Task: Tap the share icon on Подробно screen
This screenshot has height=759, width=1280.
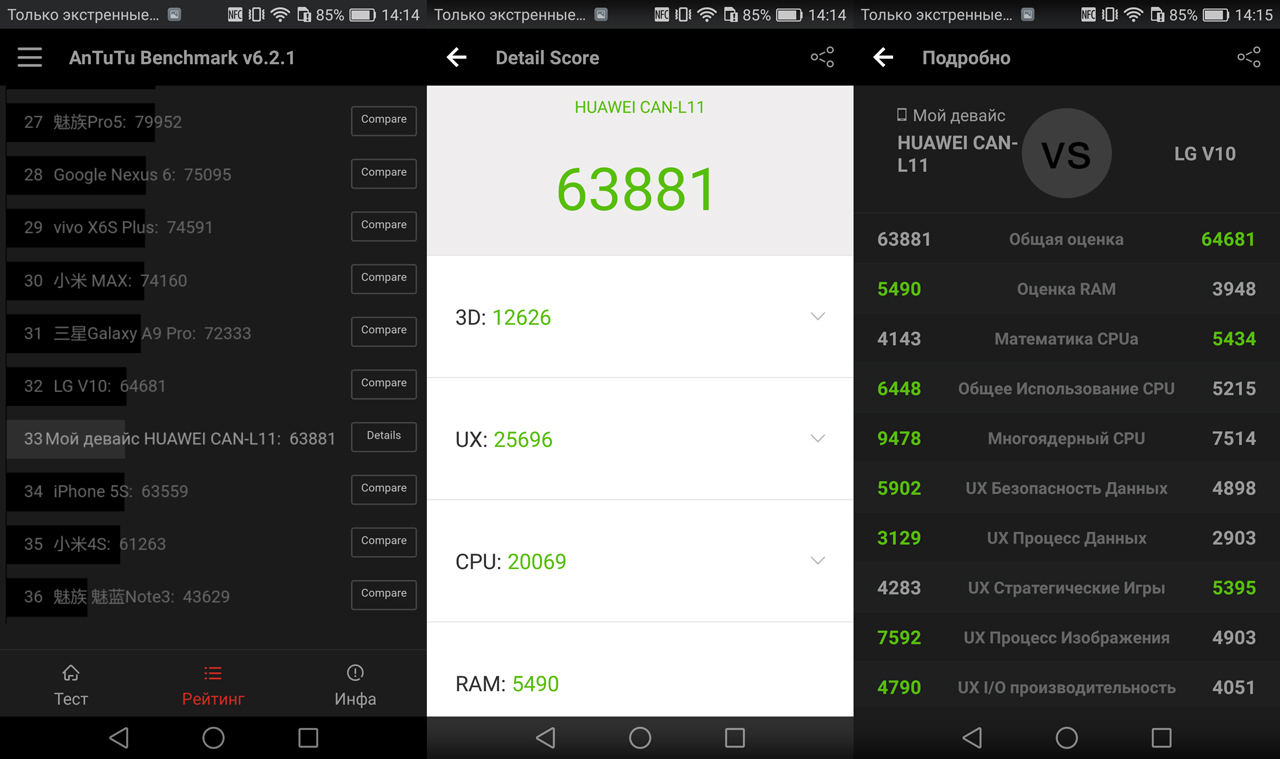Action: [1249, 58]
